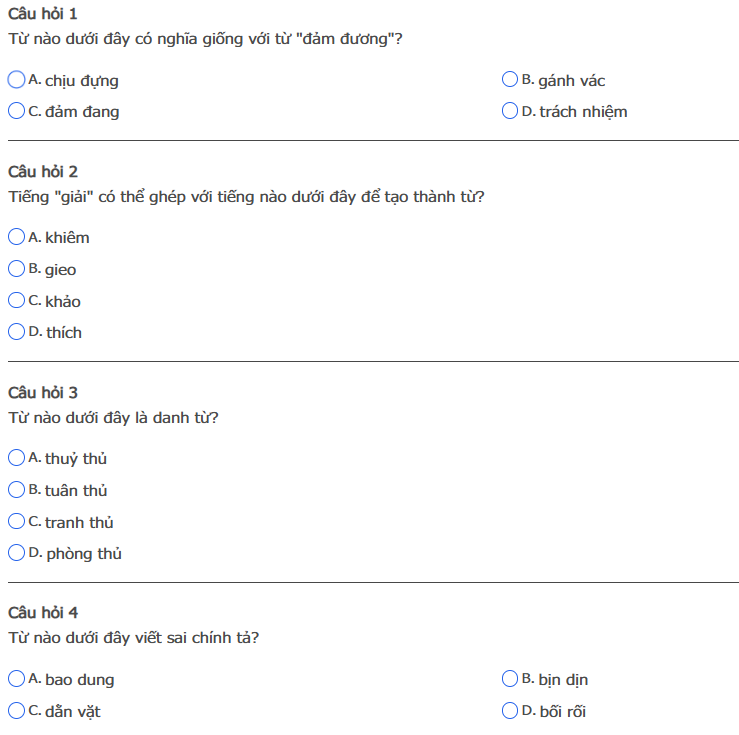Choose option B 'tuân thủ'
This screenshot has width=739, height=735.
coord(17,490)
